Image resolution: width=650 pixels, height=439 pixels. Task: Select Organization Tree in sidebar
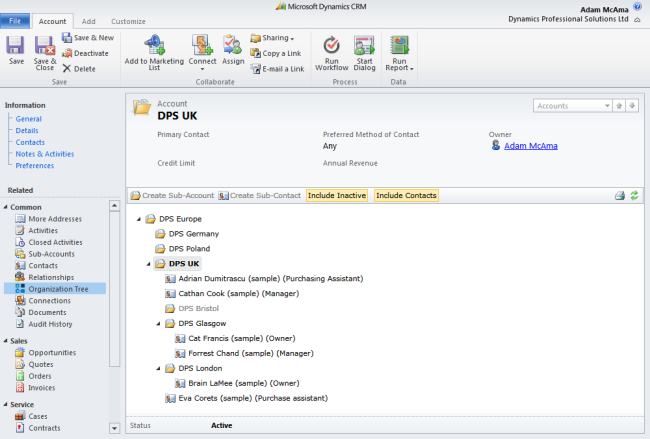[55, 289]
